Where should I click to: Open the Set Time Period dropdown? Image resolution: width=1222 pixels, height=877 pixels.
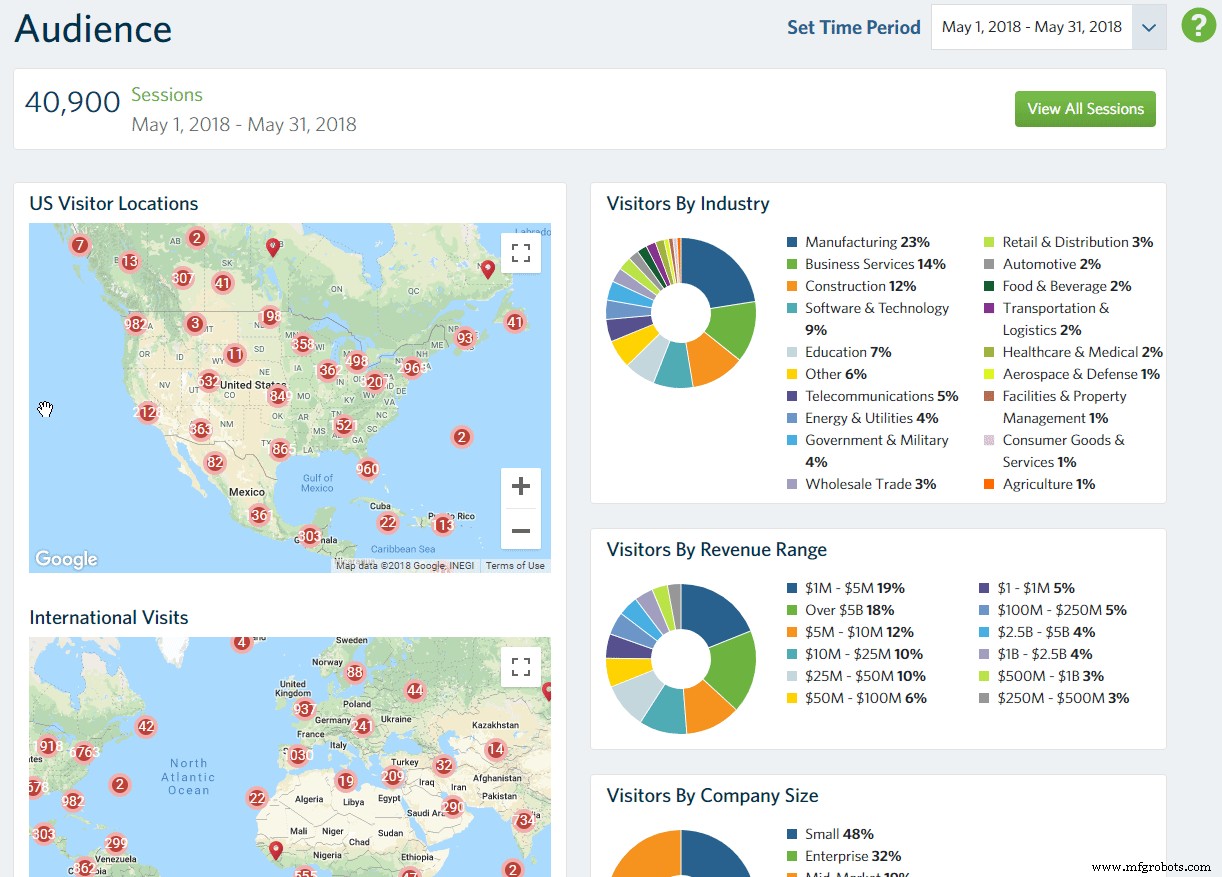[1148, 27]
